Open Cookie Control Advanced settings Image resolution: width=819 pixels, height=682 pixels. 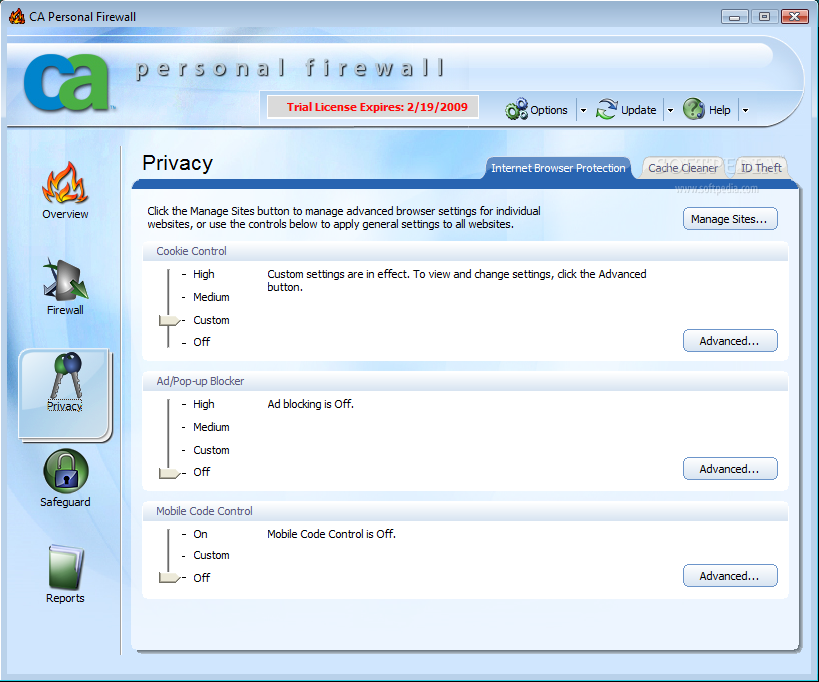[730, 341]
